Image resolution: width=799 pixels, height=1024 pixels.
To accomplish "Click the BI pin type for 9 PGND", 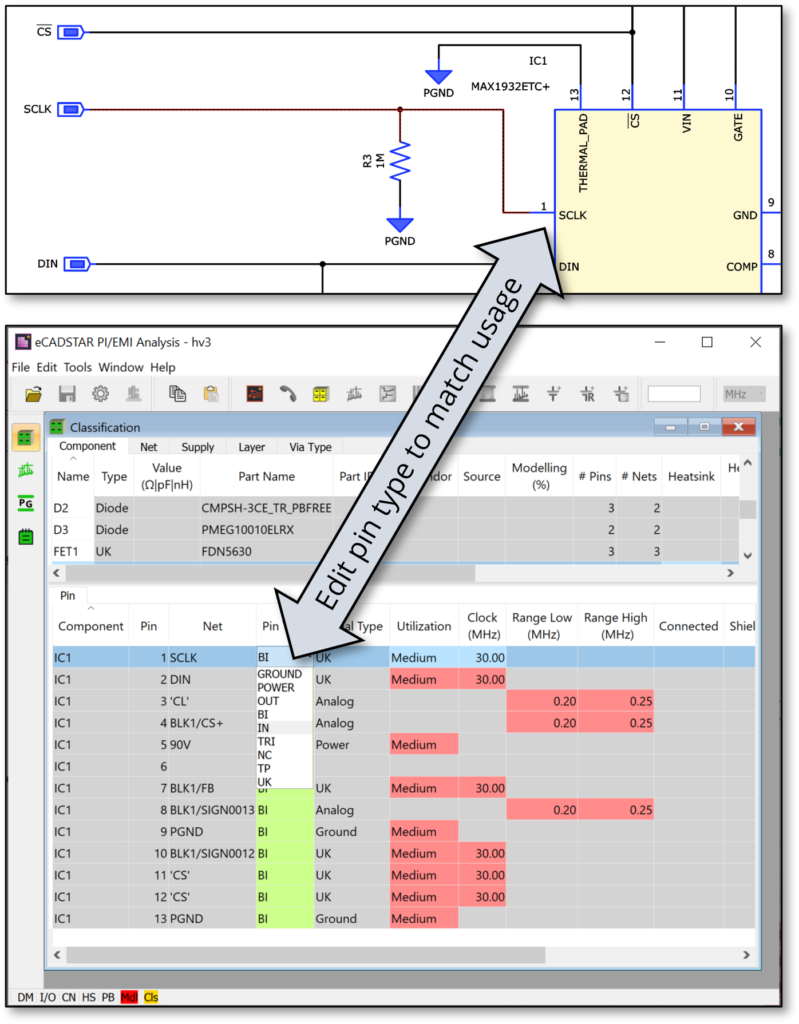I will click(x=284, y=831).
